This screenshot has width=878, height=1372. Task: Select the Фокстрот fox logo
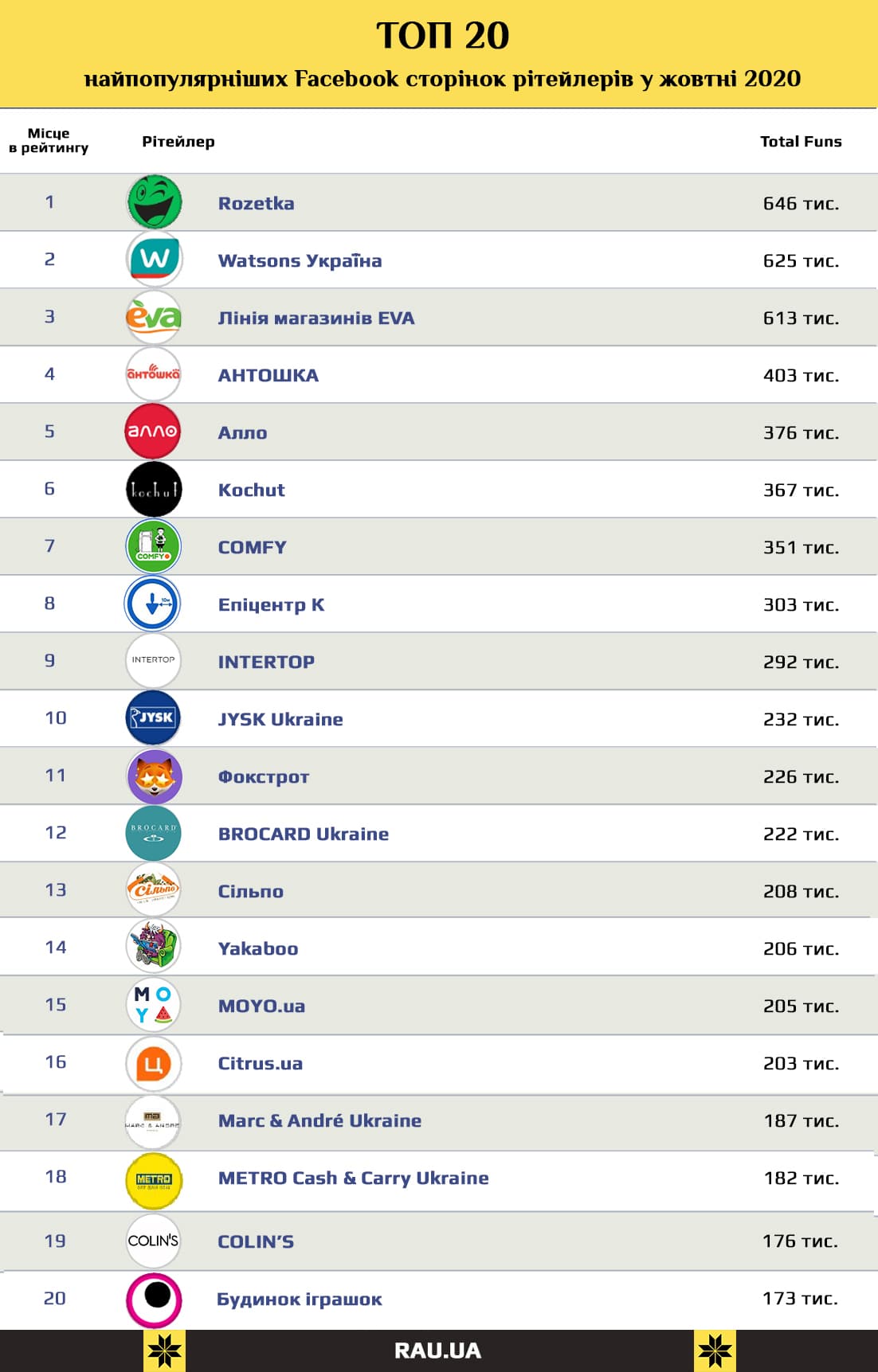[x=154, y=776]
